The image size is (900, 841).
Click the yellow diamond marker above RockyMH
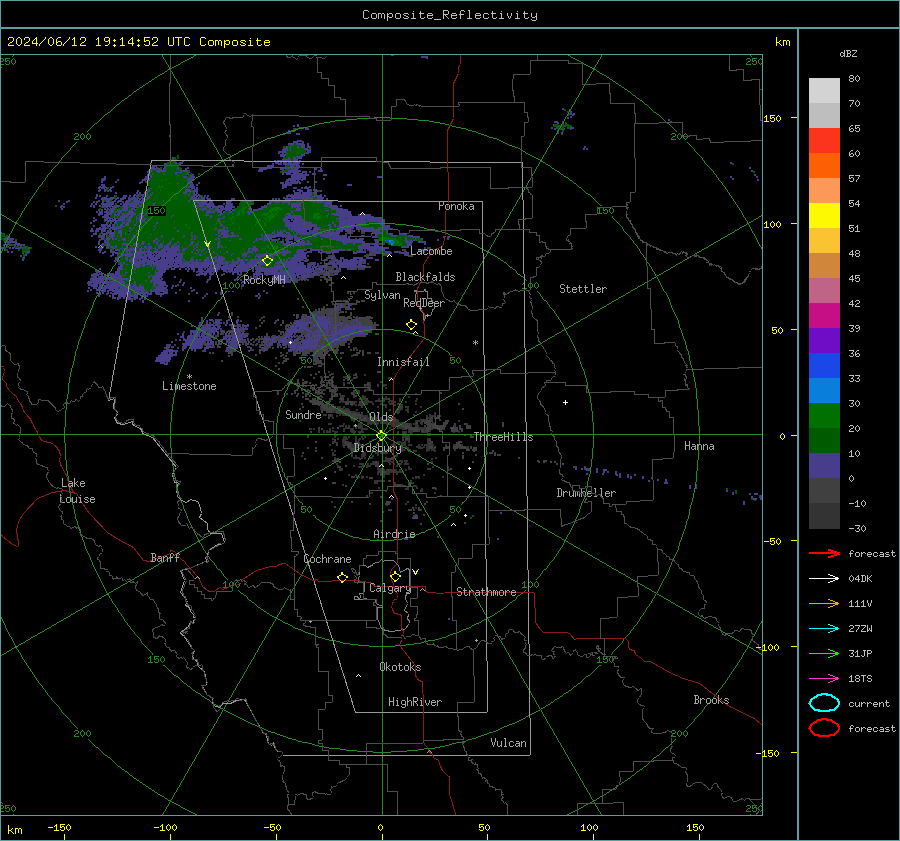coord(267,261)
